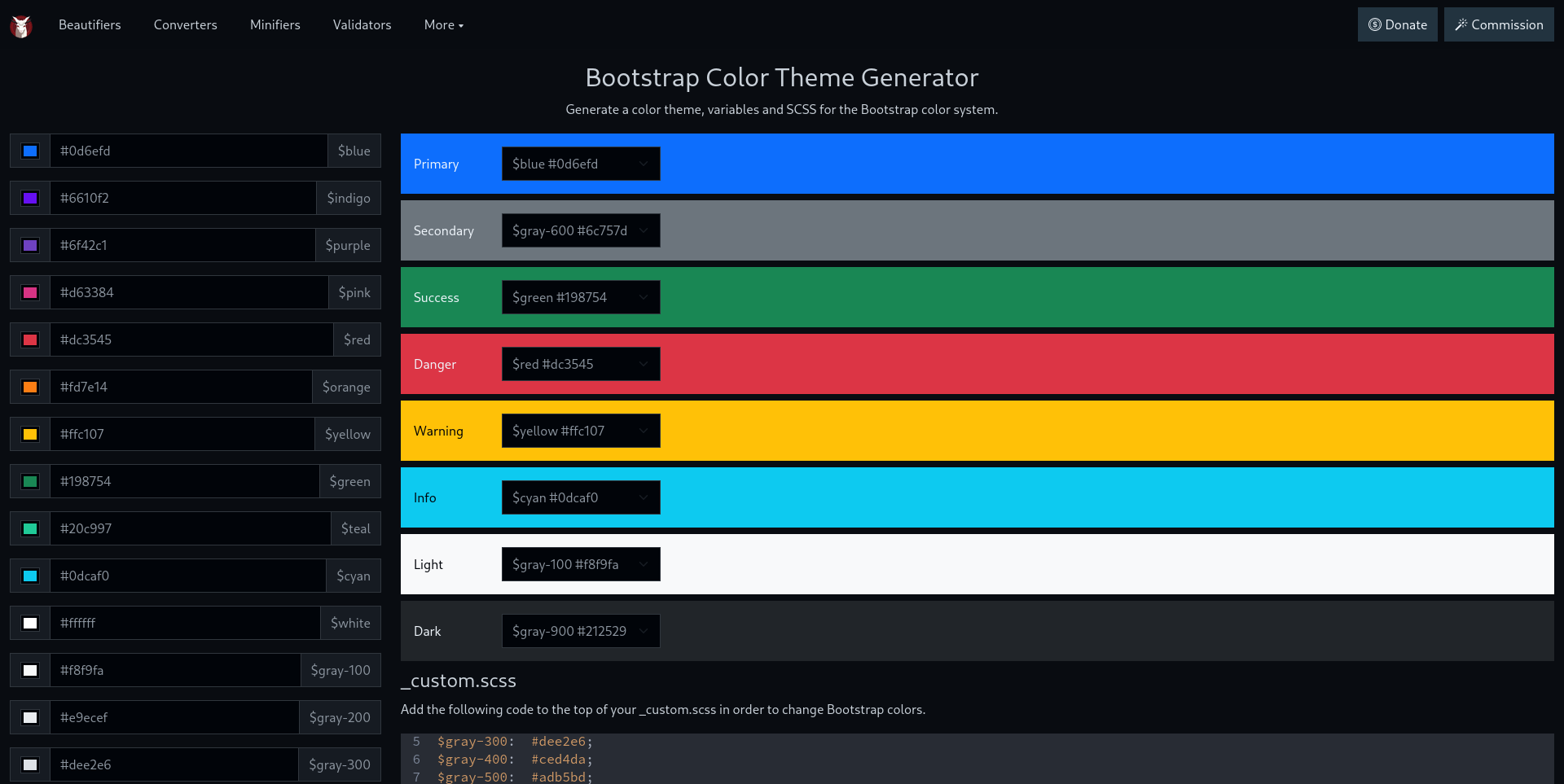Open the Warning color dropdown

pyautogui.click(x=581, y=431)
